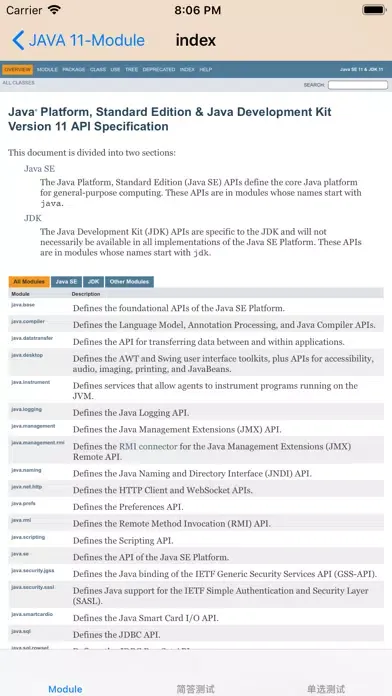
Task: Open the java.prefs module link
Action: coord(24,503)
